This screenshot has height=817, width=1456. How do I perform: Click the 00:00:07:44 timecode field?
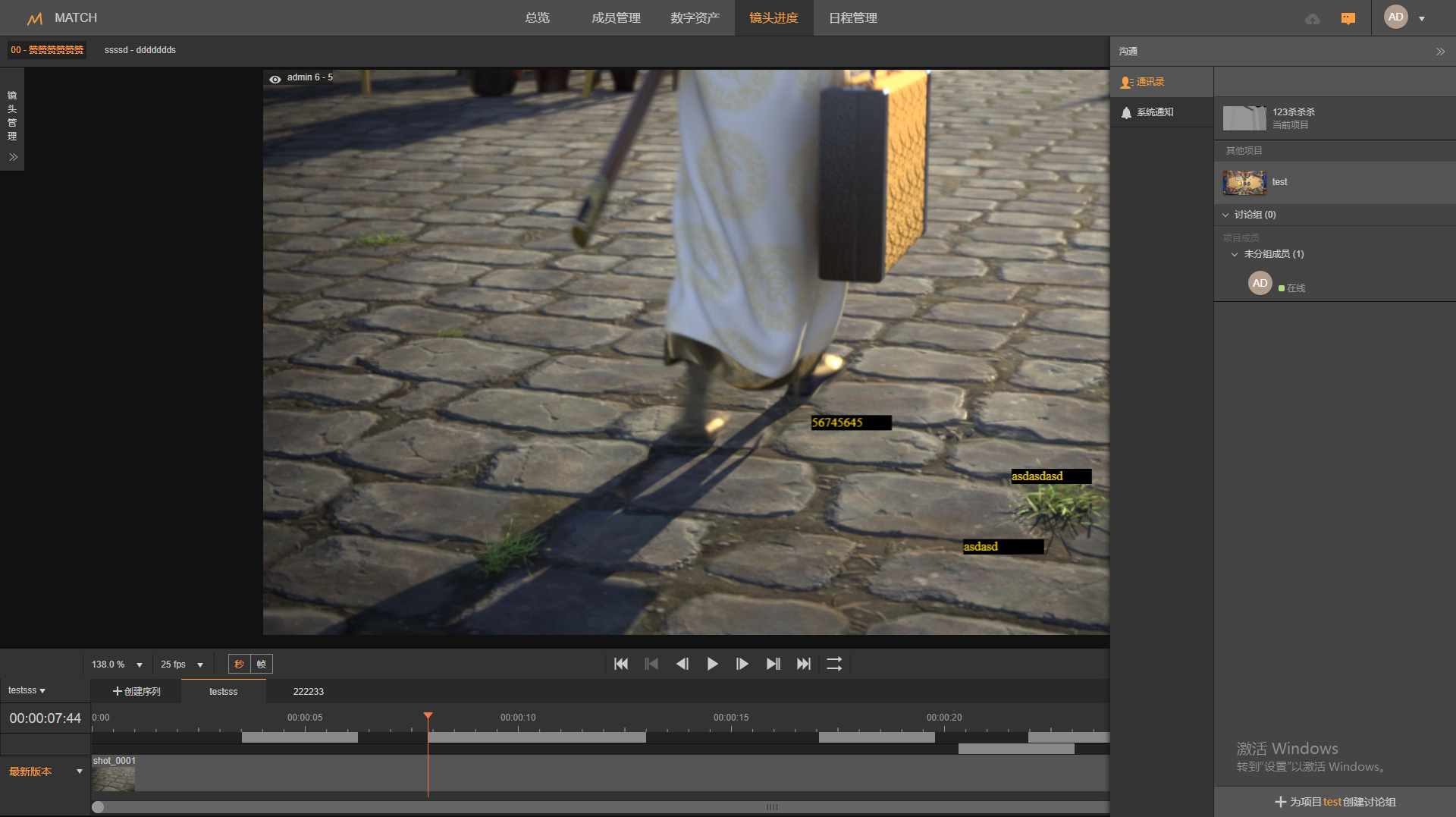[45, 718]
